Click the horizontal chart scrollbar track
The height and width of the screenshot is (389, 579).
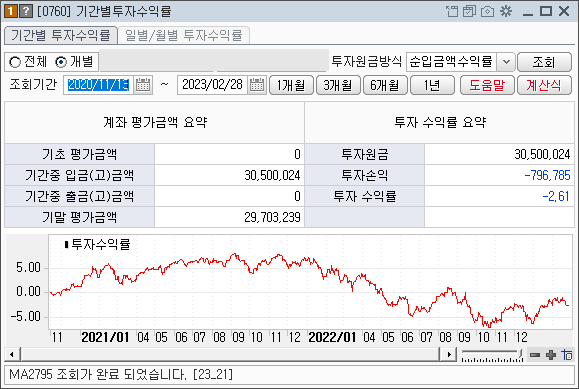coord(230,355)
